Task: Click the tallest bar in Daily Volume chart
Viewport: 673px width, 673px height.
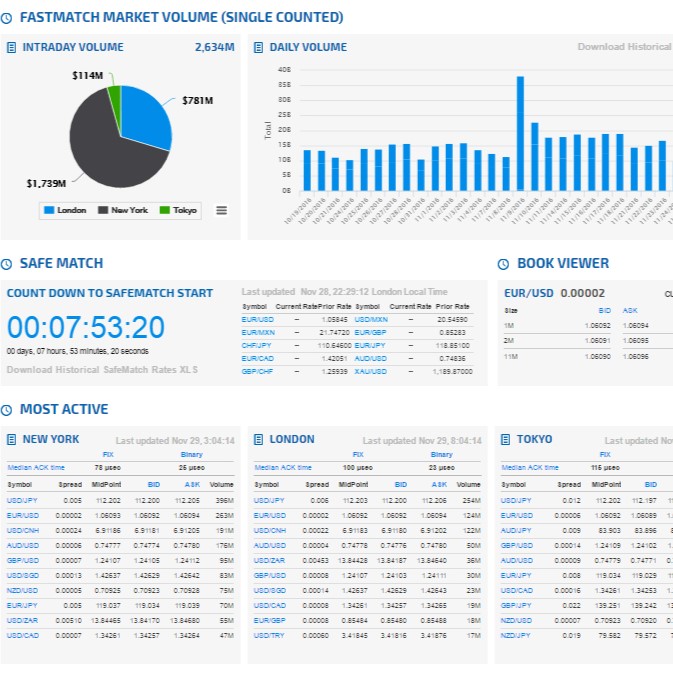Action: pyautogui.click(x=520, y=133)
